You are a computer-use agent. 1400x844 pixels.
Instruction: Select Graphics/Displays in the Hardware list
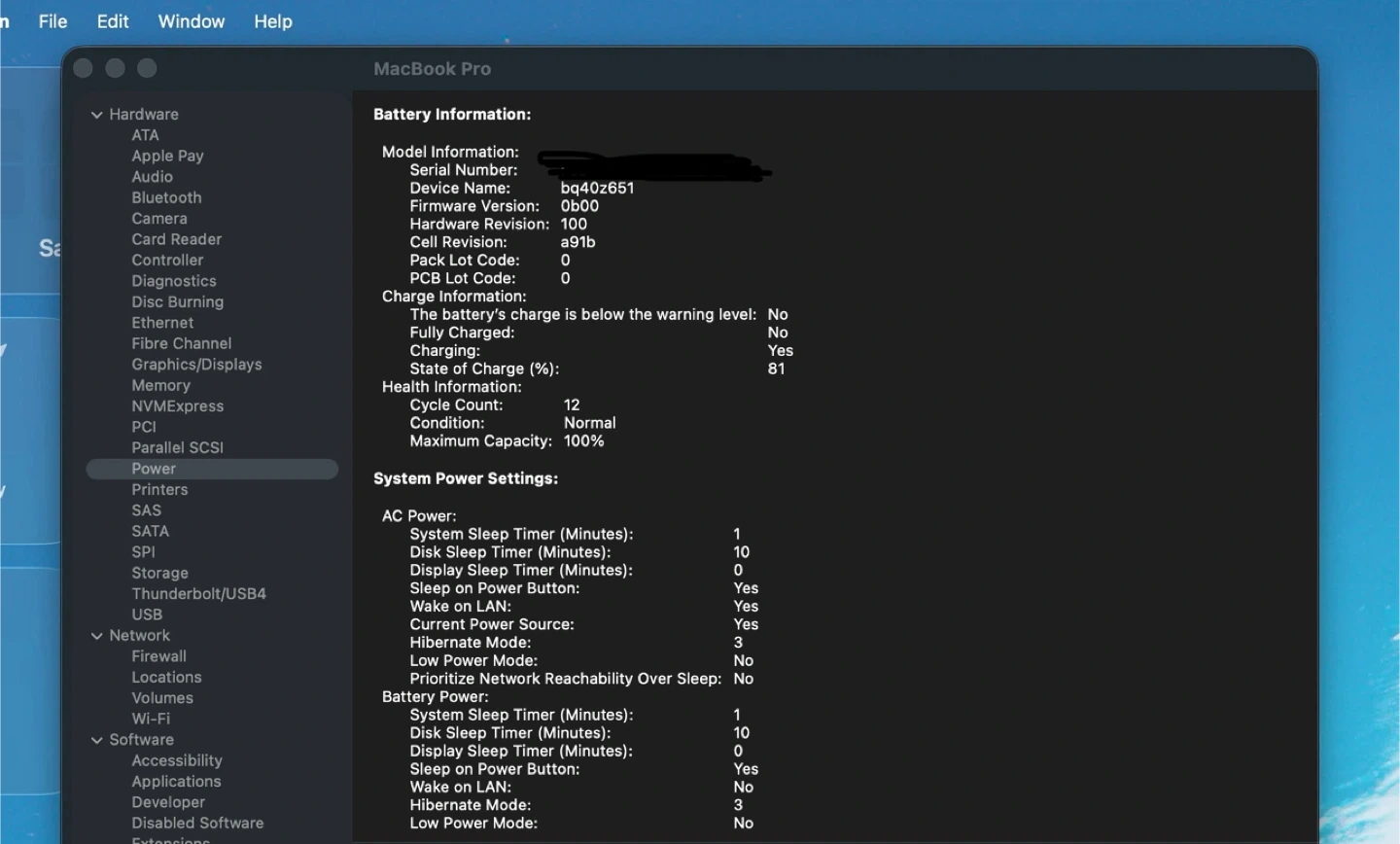tap(196, 365)
